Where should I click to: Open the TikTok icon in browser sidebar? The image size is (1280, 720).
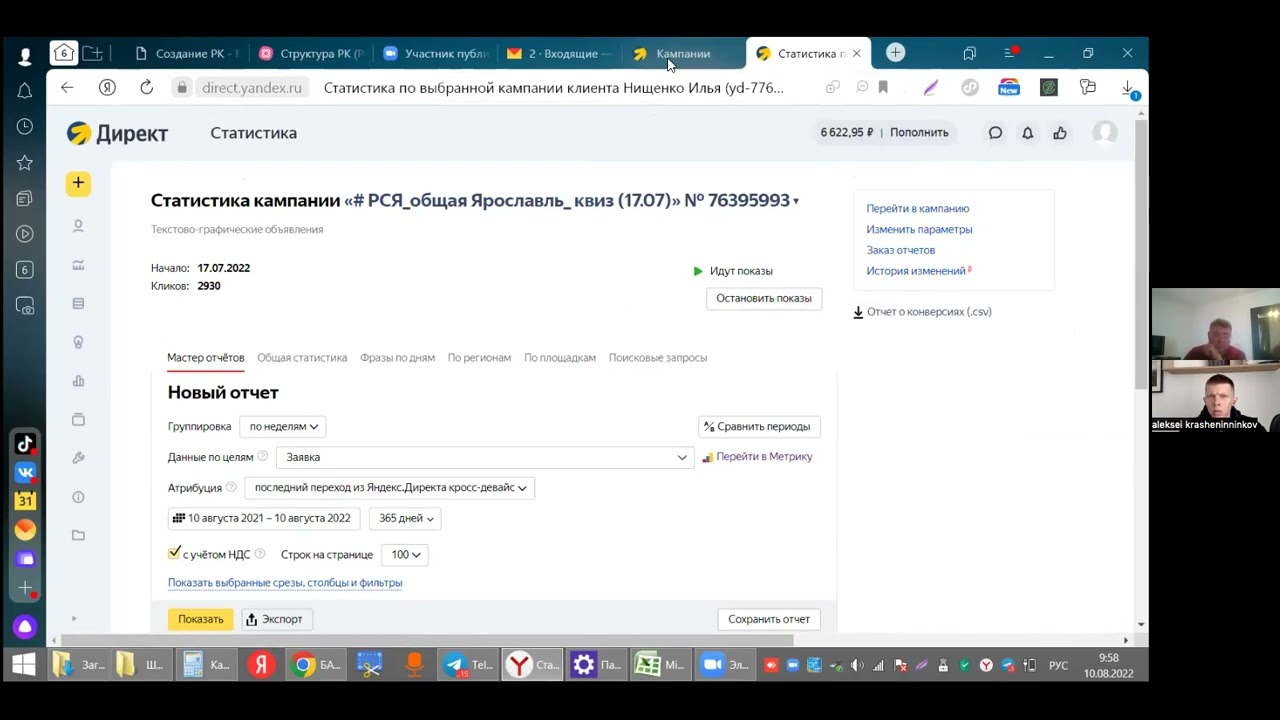(x=25, y=444)
